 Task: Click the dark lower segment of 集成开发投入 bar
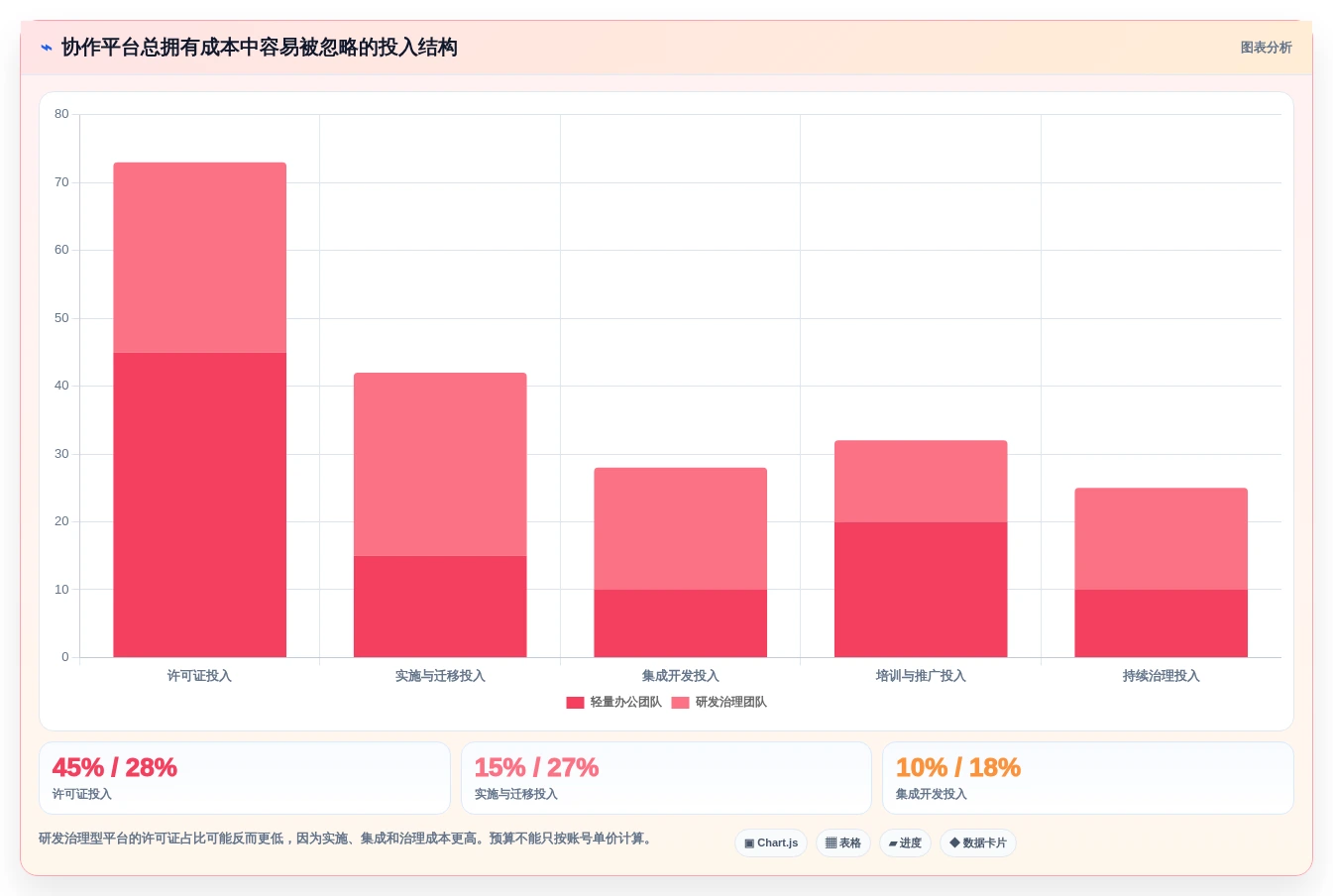click(681, 623)
